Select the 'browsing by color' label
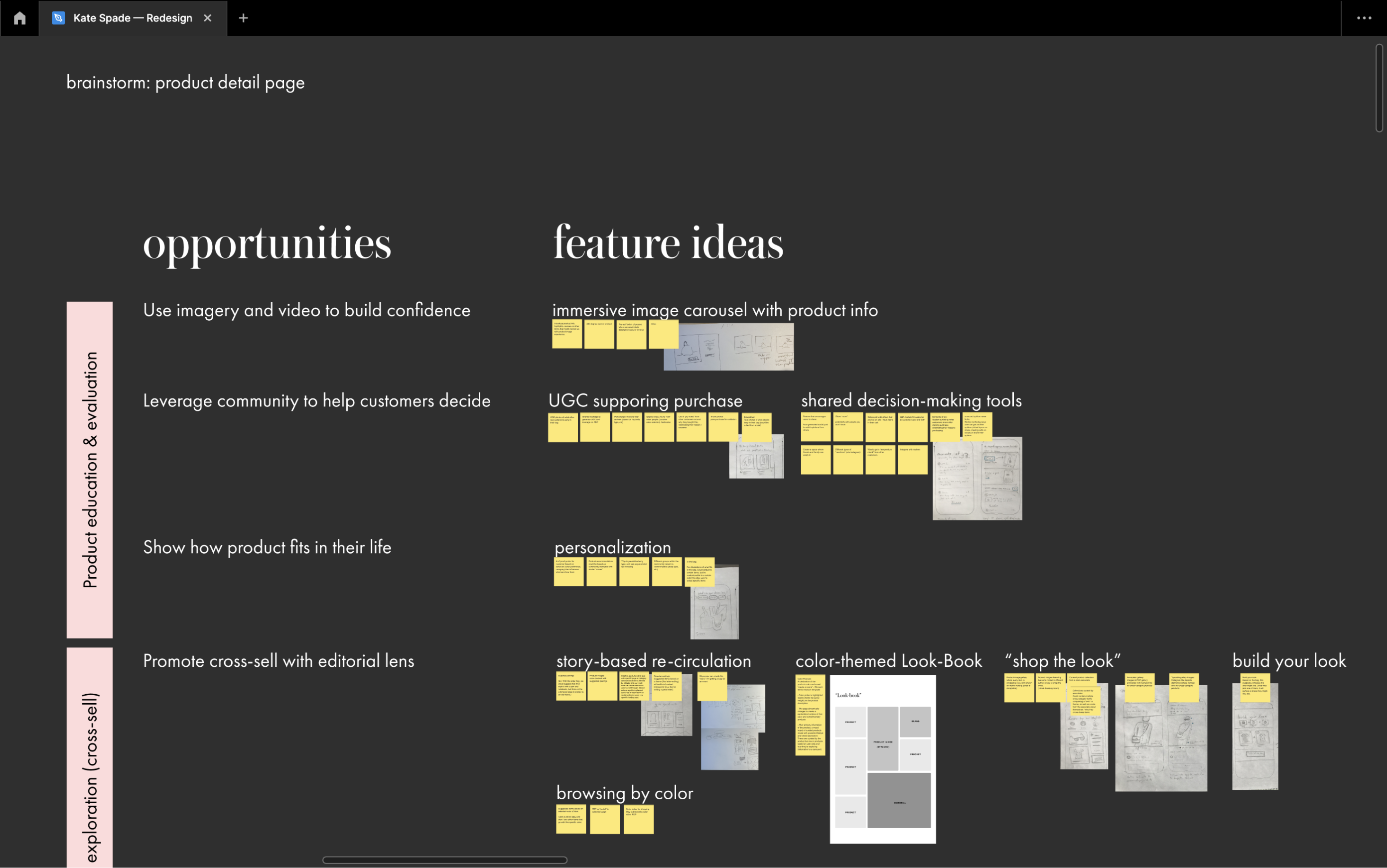The width and height of the screenshot is (1387, 868). click(625, 793)
